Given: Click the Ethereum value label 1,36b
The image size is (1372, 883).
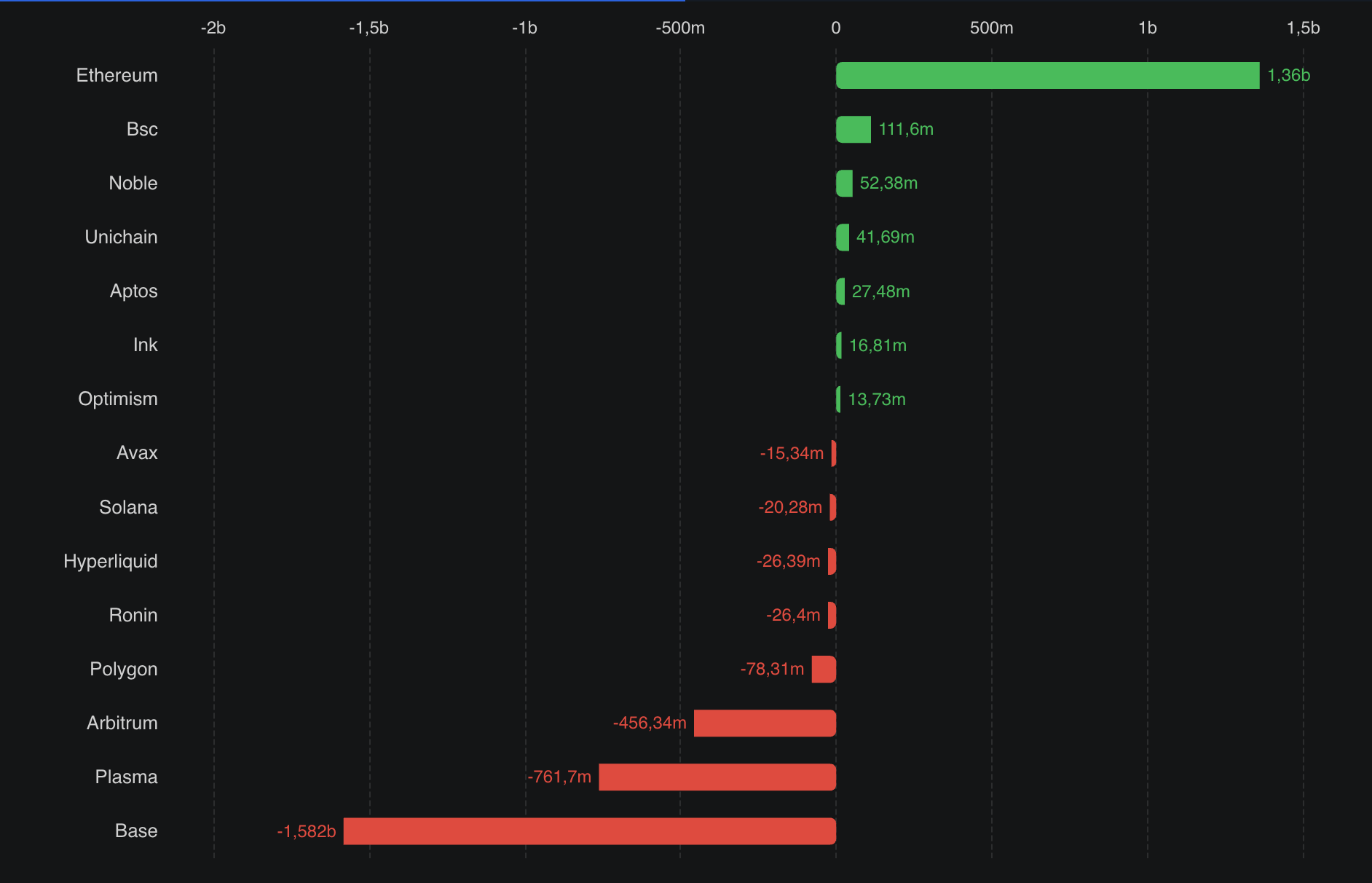Looking at the screenshot, I should tap(1288, 76).
